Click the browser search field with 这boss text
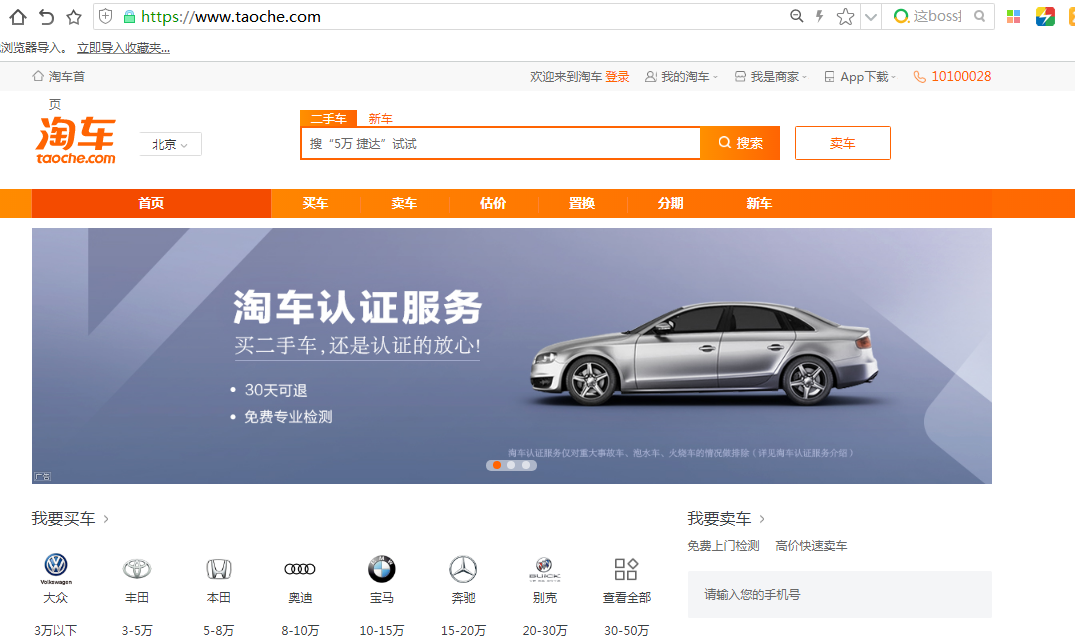This screenshot has width=1075, height=636. 937,16
